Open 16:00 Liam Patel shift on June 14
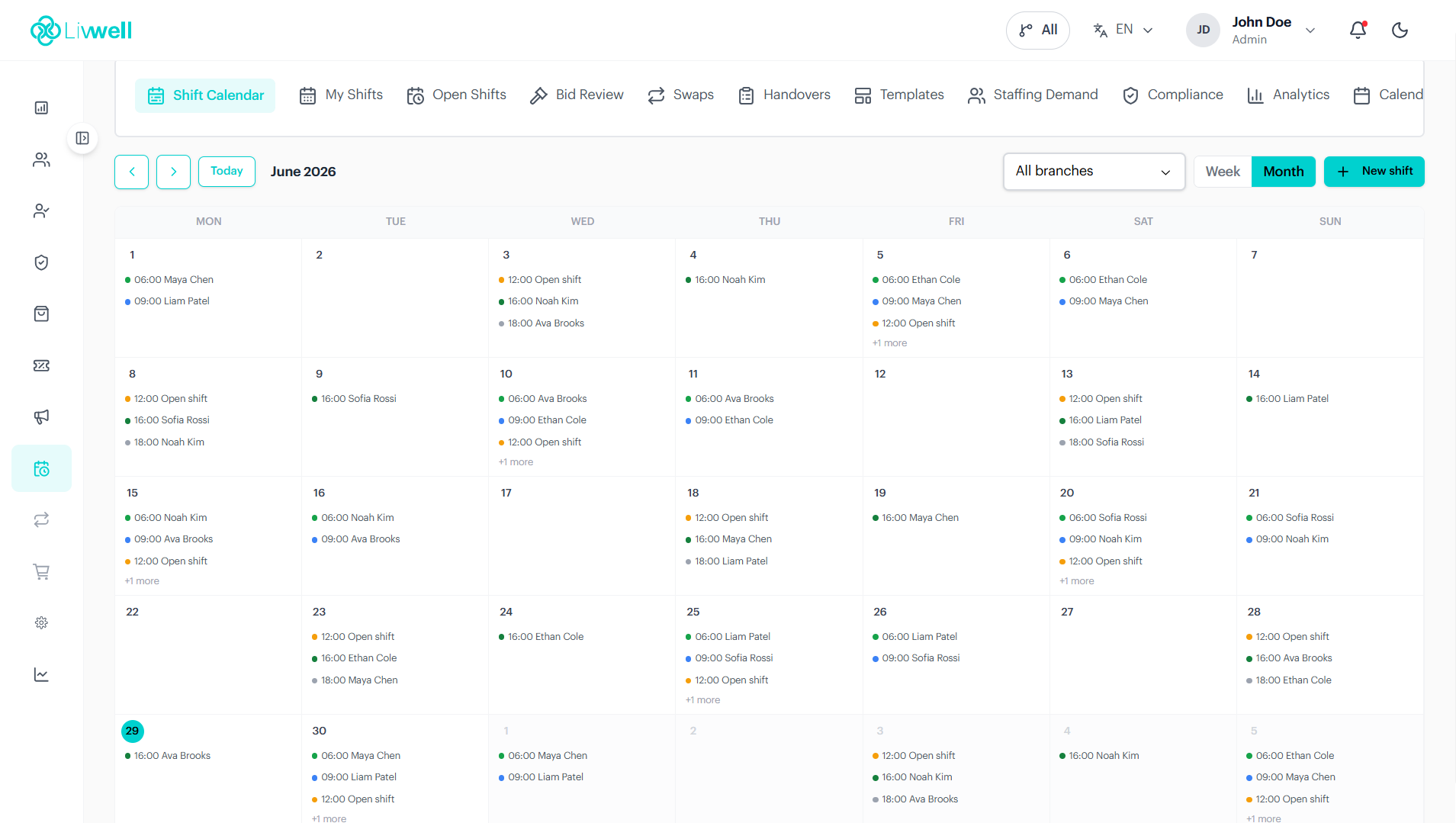This screenshot has height=823, width=1456. tap(1287, 399)
